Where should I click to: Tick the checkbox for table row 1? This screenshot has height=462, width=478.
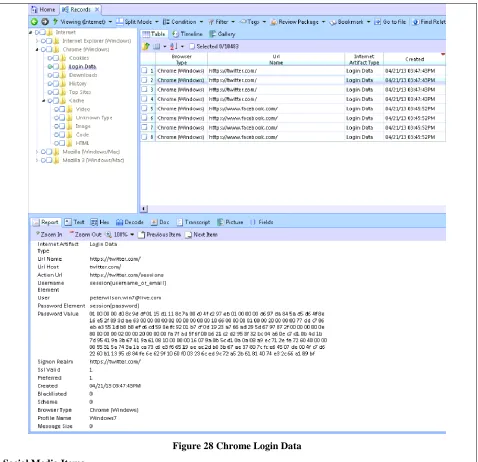point(144,71)
